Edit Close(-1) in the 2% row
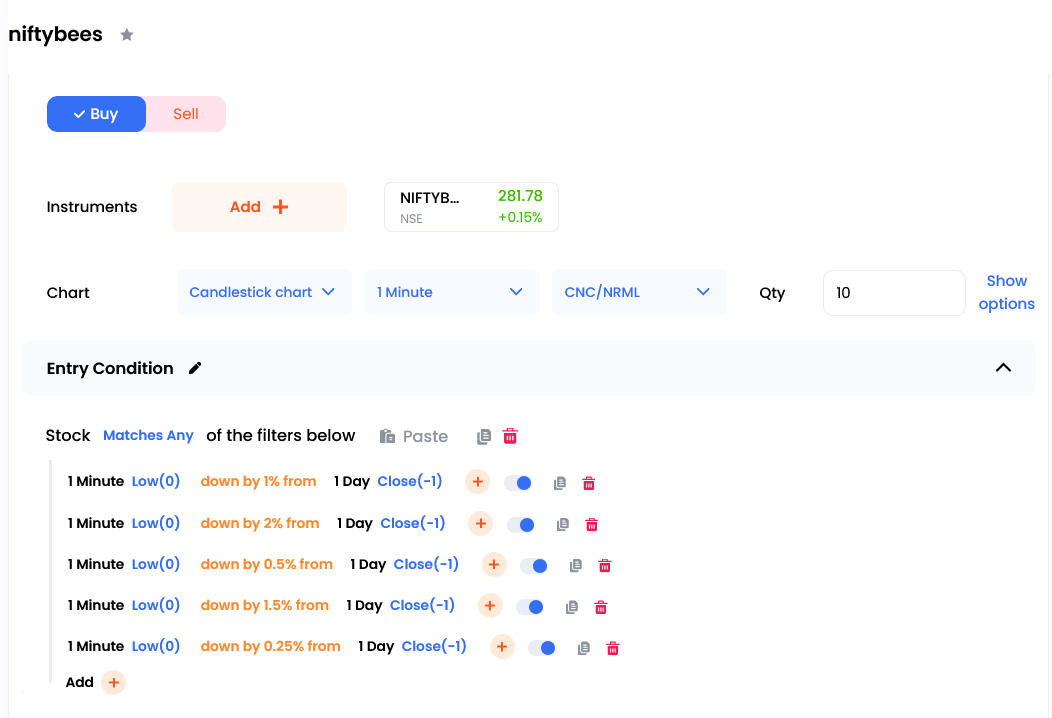 pos(413,523)
